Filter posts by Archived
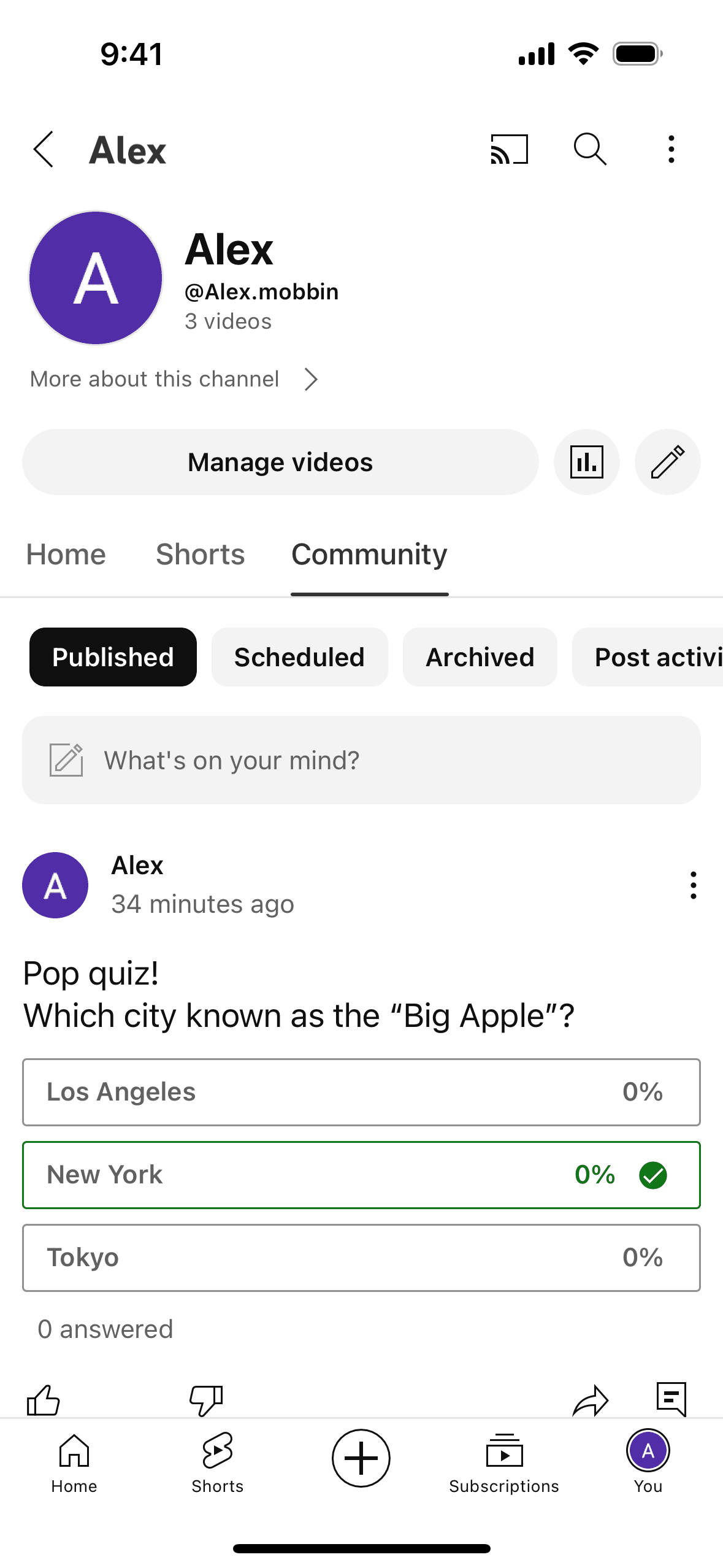The image size is (723, 1568). click(x=480, y=657)
